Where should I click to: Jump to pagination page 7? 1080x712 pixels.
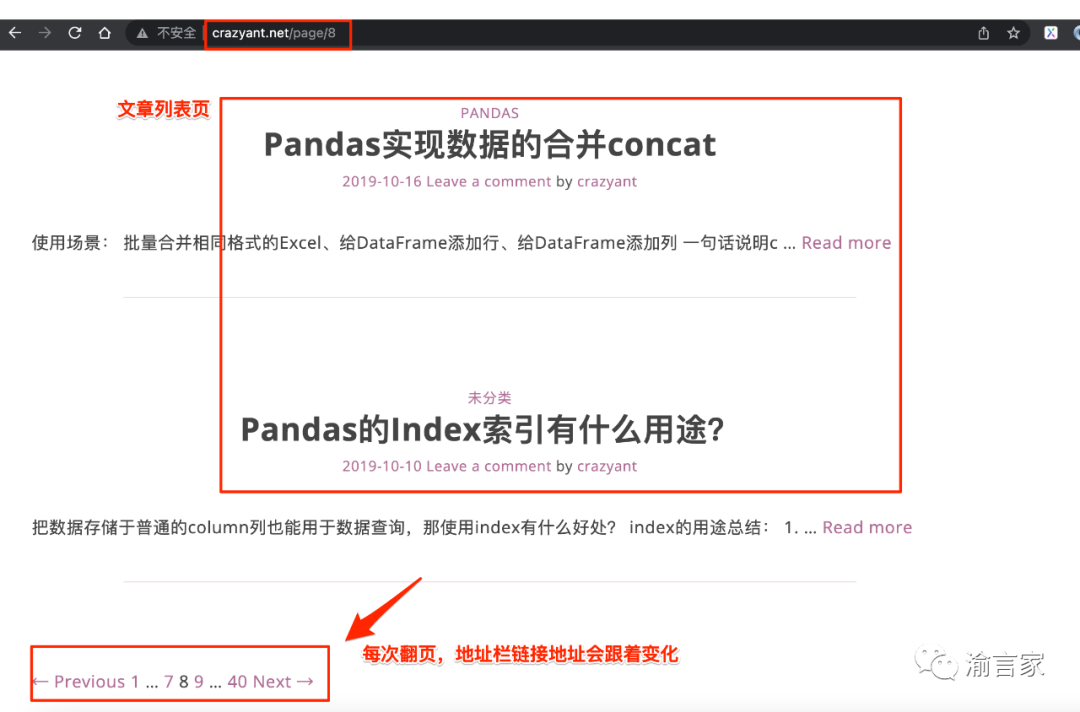pyautogui.click(x=169, y=682)
